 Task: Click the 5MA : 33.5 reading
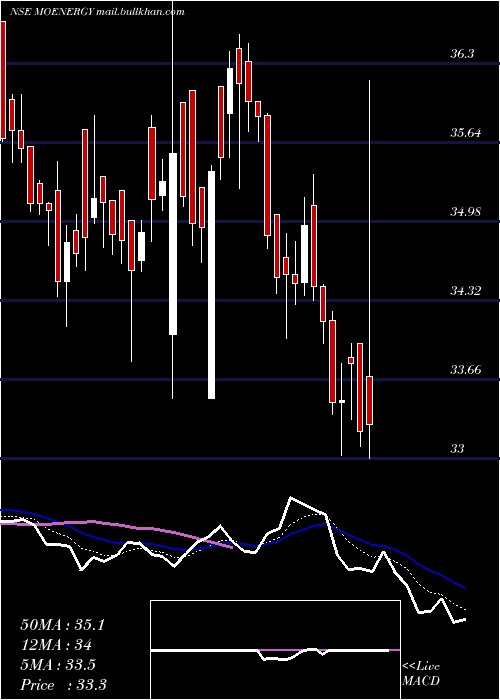58,665
